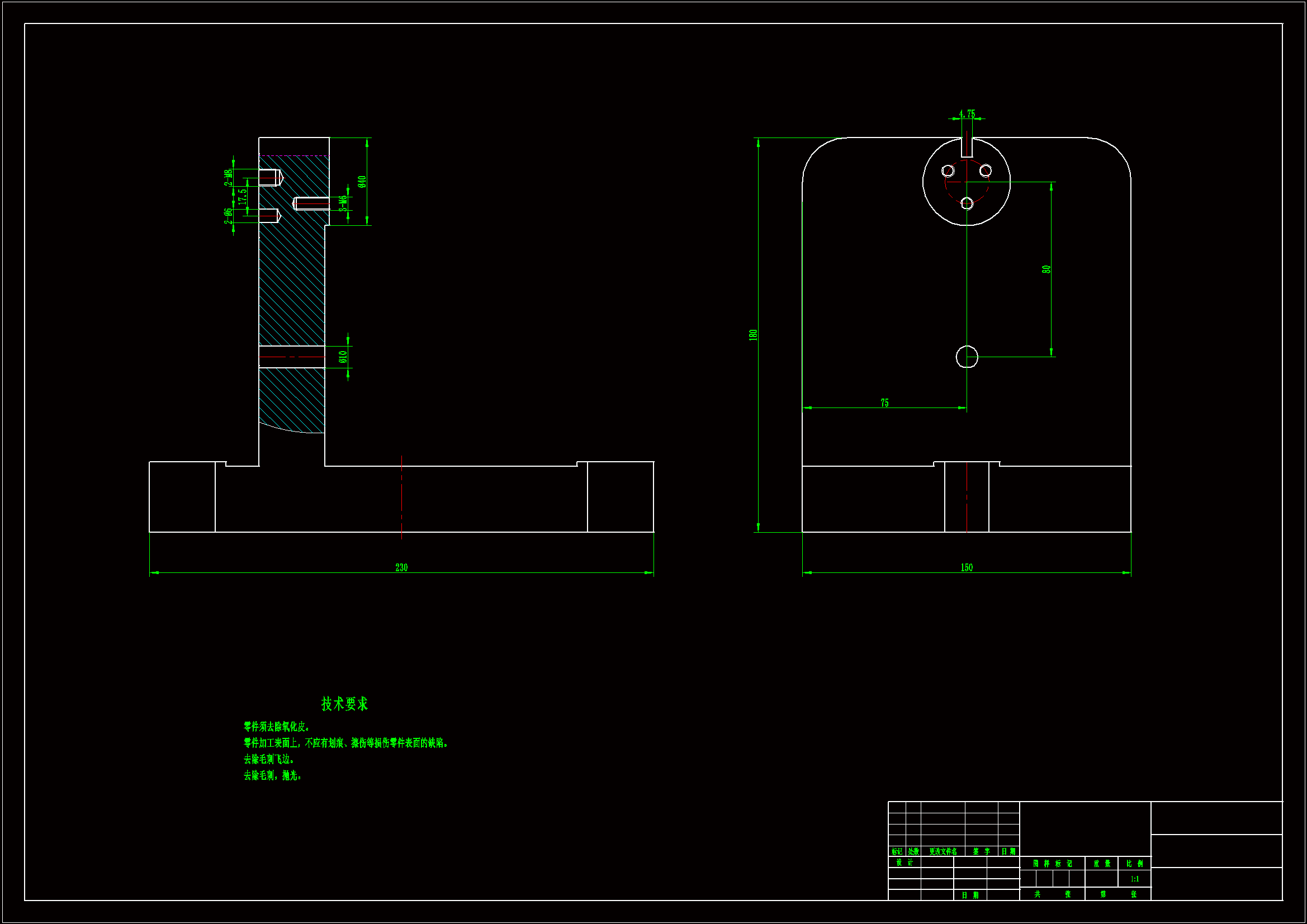Select the 150 width dimension text
Viewport: 1307px width, 924px height.
(967, 567)
